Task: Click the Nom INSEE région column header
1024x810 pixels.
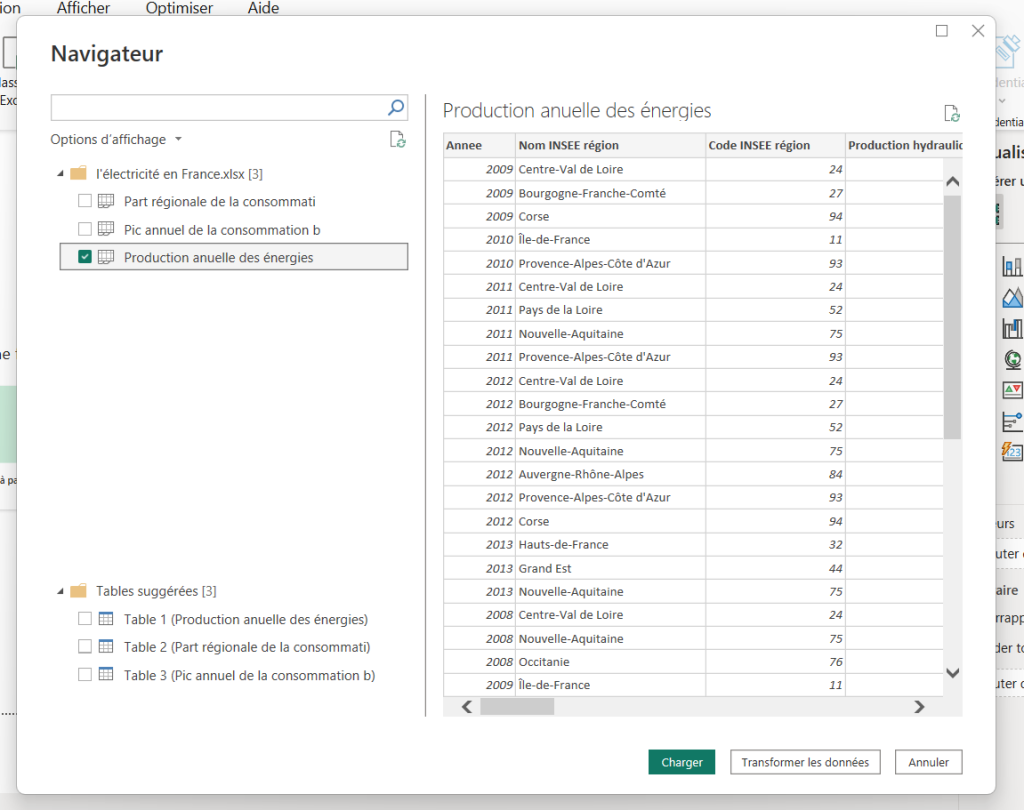Action: [x=611, y=145]
